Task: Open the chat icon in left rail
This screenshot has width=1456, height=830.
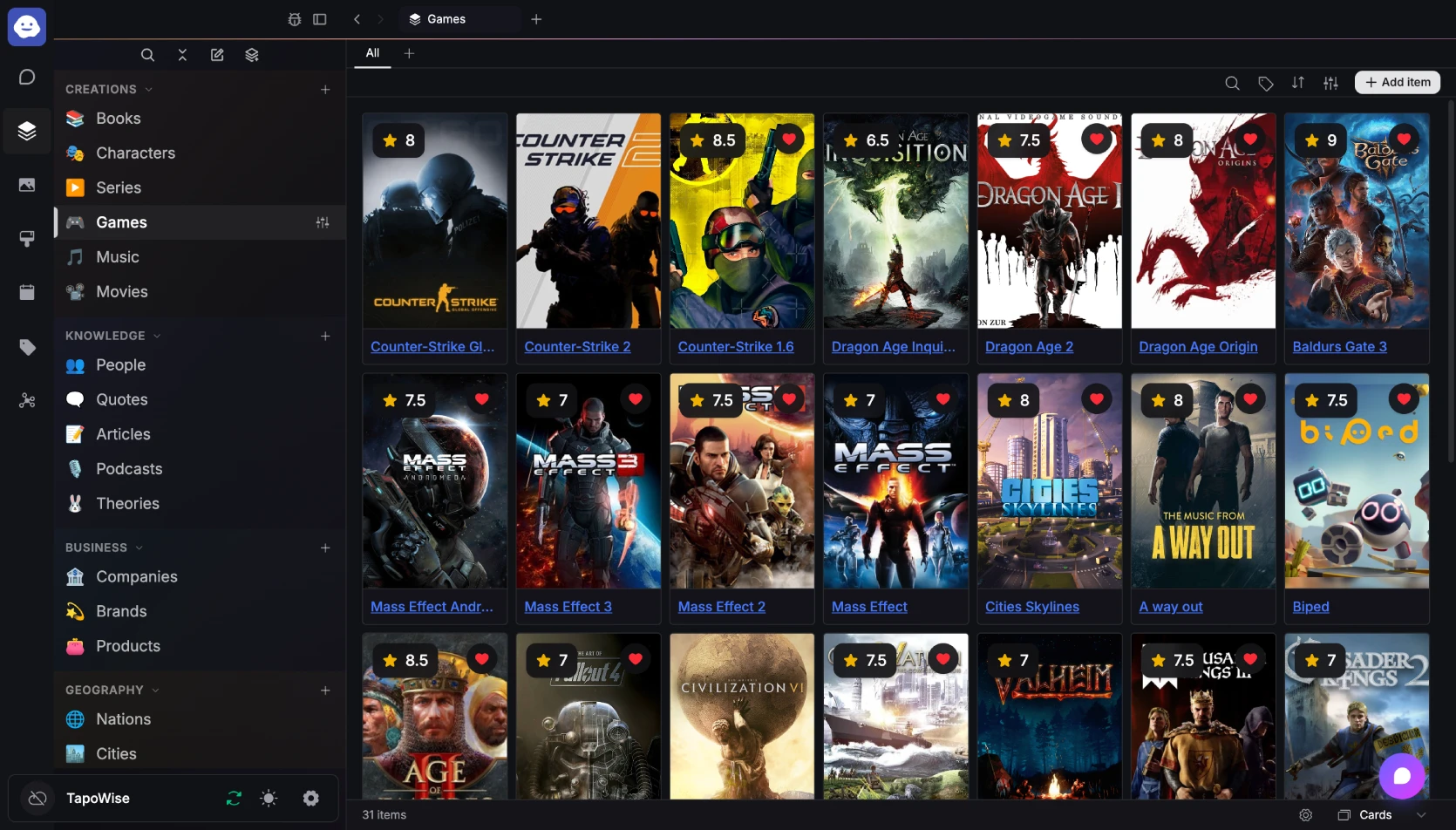Action: click(x=27, y=78)
